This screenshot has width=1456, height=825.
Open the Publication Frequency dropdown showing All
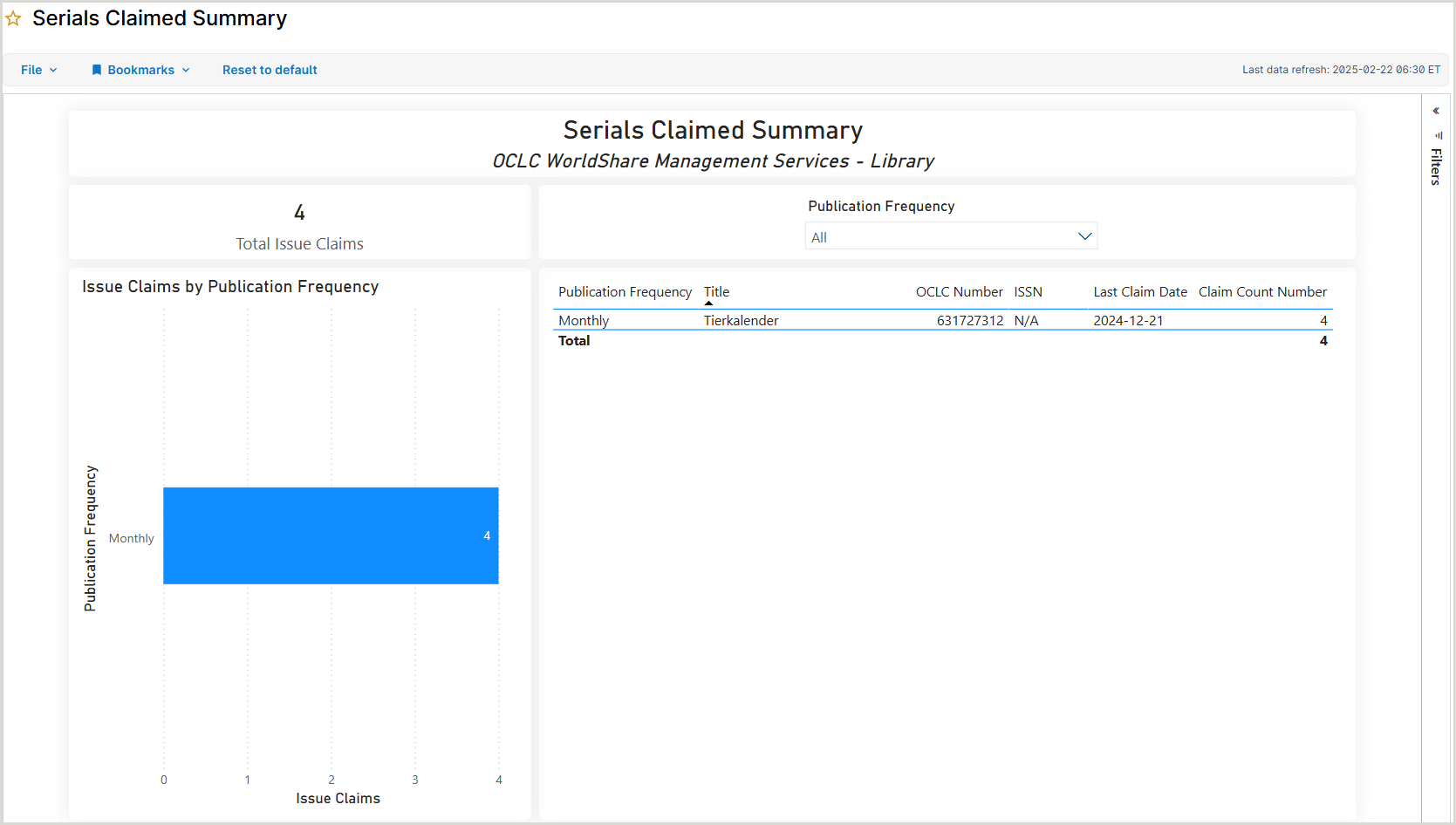coord(951,236)
